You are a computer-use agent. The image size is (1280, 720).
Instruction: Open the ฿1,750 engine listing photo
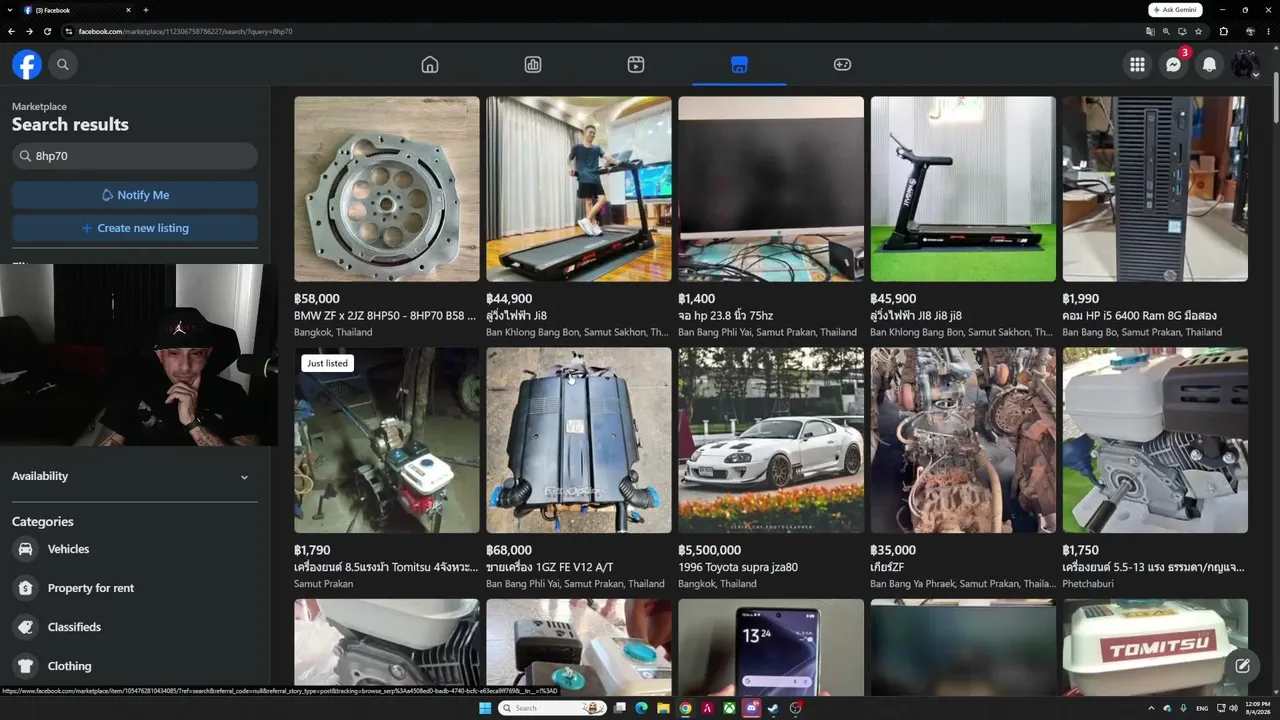click(1155, 440)
